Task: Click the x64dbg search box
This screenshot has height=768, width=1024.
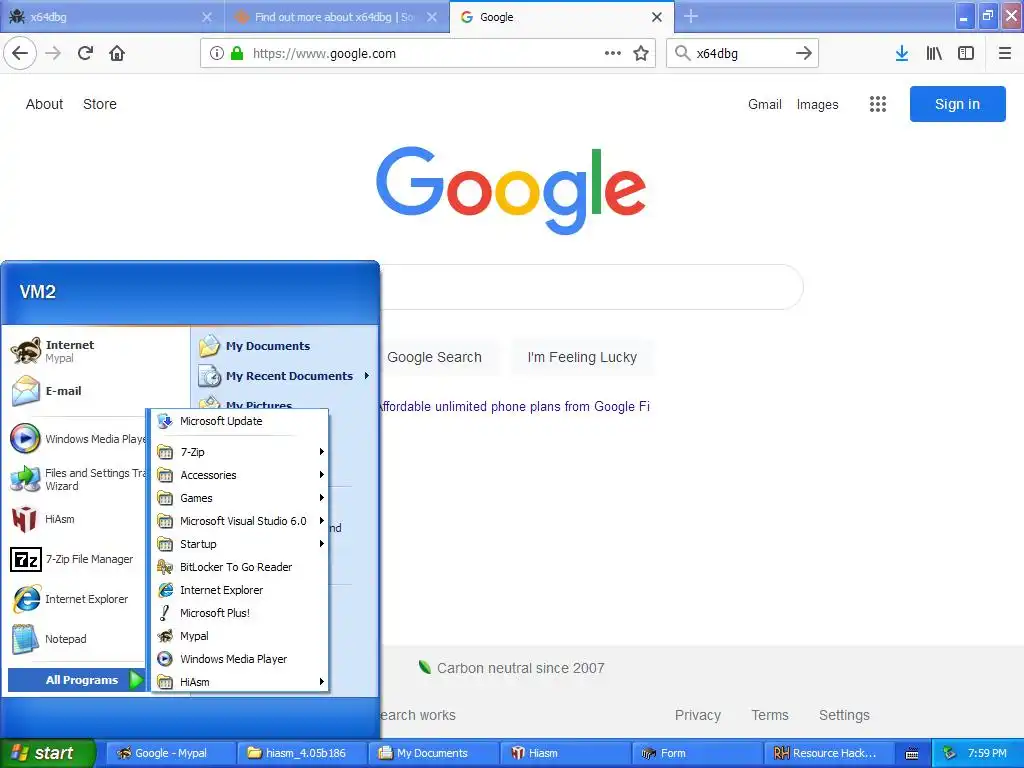Action: [742, 54]
